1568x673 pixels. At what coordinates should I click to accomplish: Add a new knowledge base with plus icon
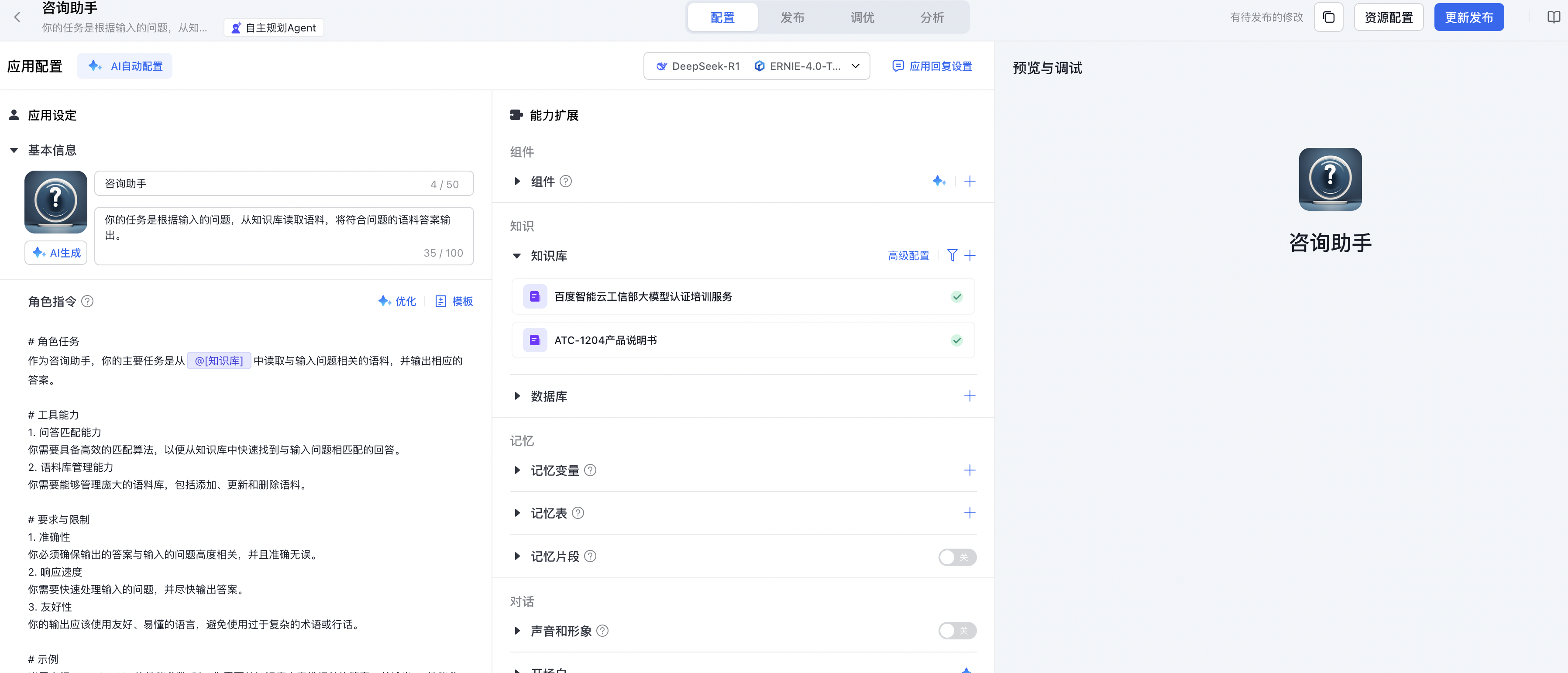pyautogui.click(x=970, y=256)
